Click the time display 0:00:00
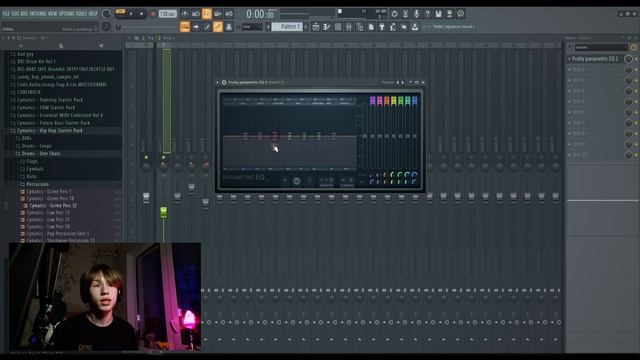The width and height of the screenshot is (640, 360). point(260,14)
